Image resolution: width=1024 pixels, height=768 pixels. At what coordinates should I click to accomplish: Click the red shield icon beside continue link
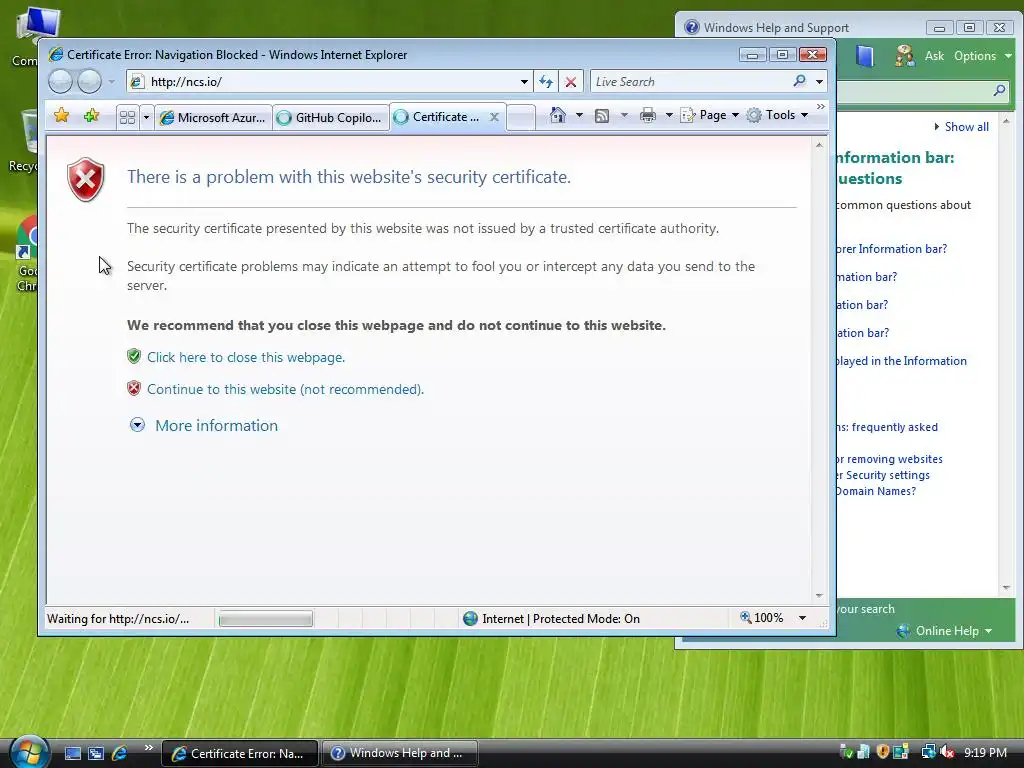[134, 389]
